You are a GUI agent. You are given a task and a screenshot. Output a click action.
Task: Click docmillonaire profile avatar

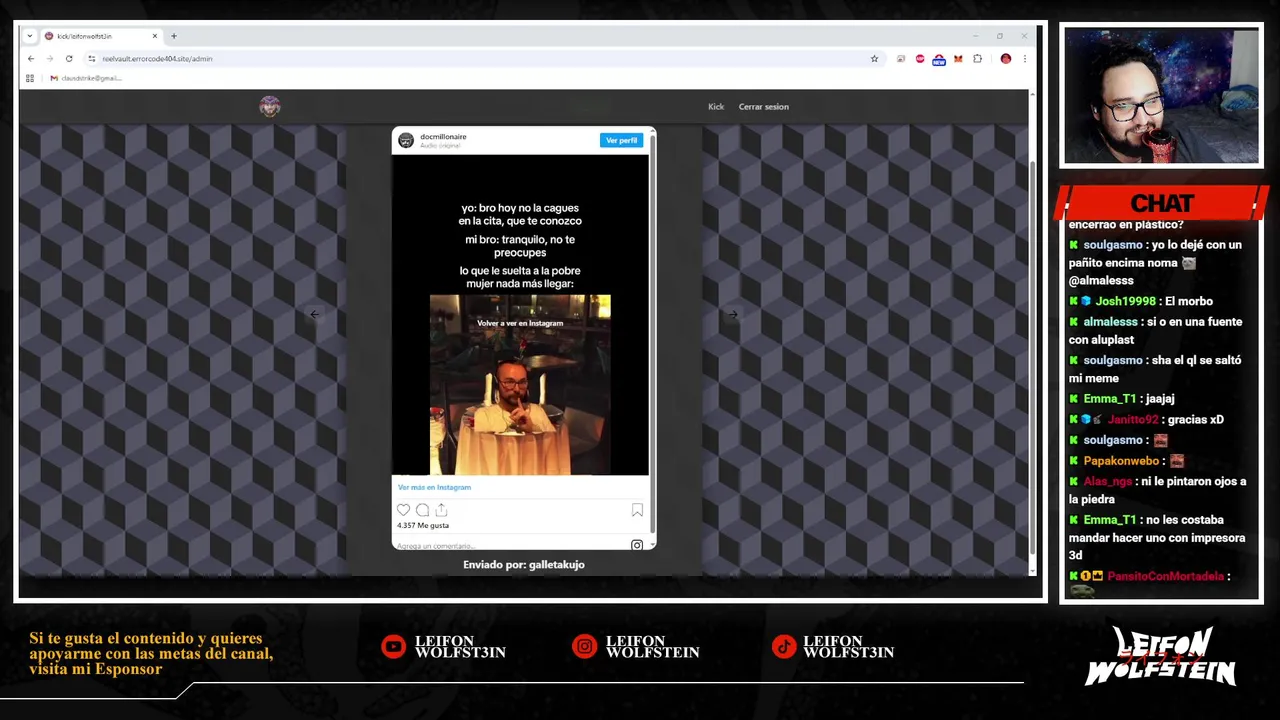406,140
